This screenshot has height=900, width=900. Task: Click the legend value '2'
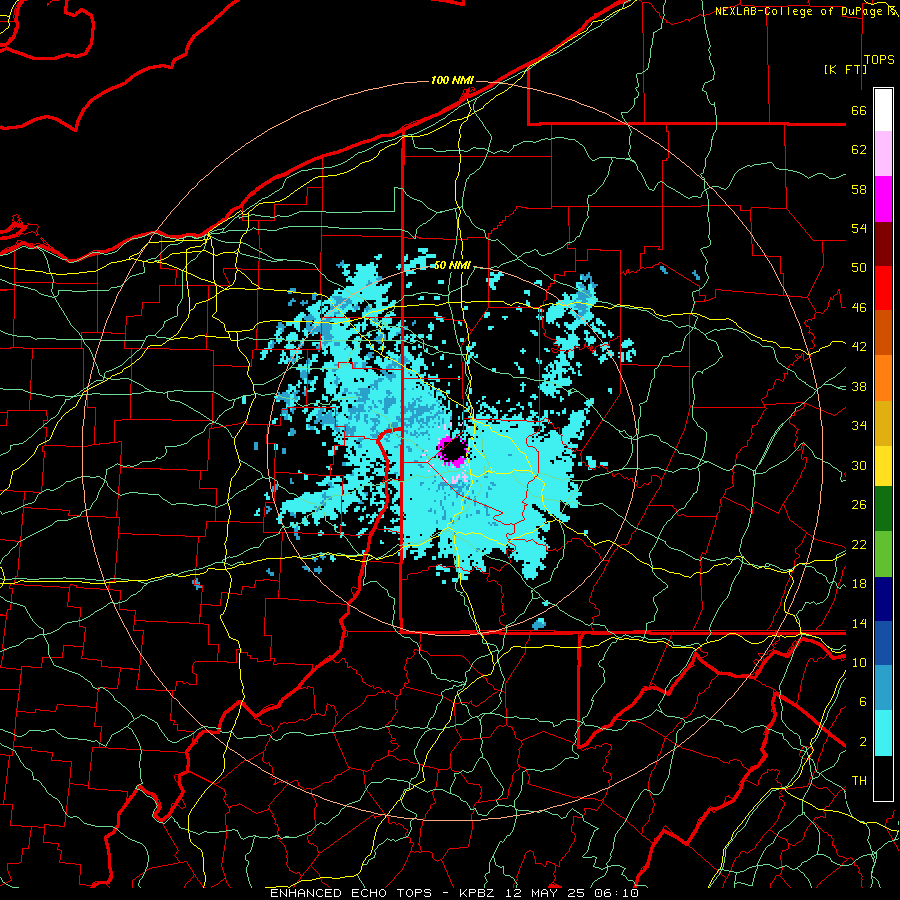(x=863, y=742)
